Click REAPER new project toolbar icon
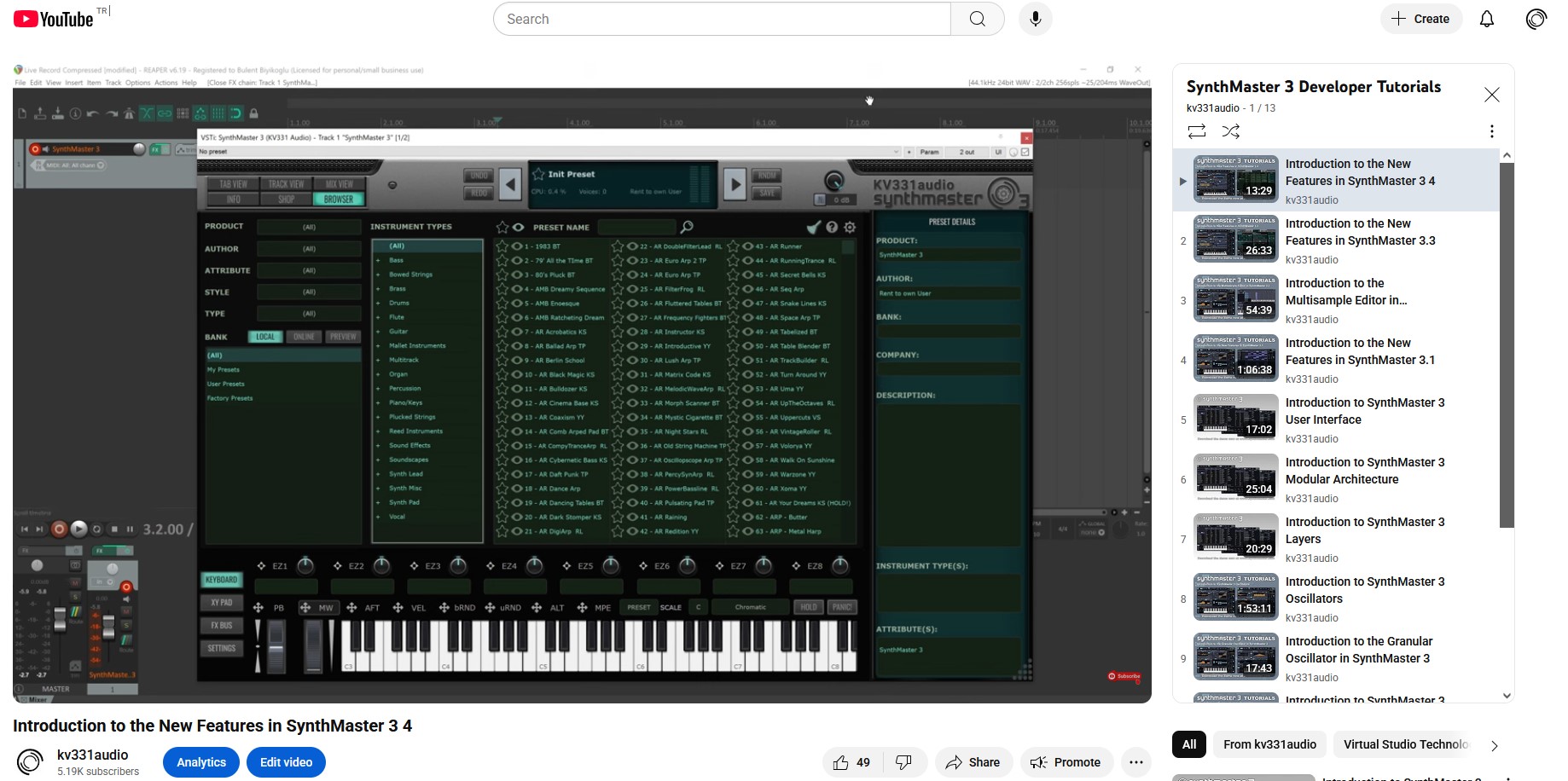Screen dimensions: 1568x781 tap(22, 113)
